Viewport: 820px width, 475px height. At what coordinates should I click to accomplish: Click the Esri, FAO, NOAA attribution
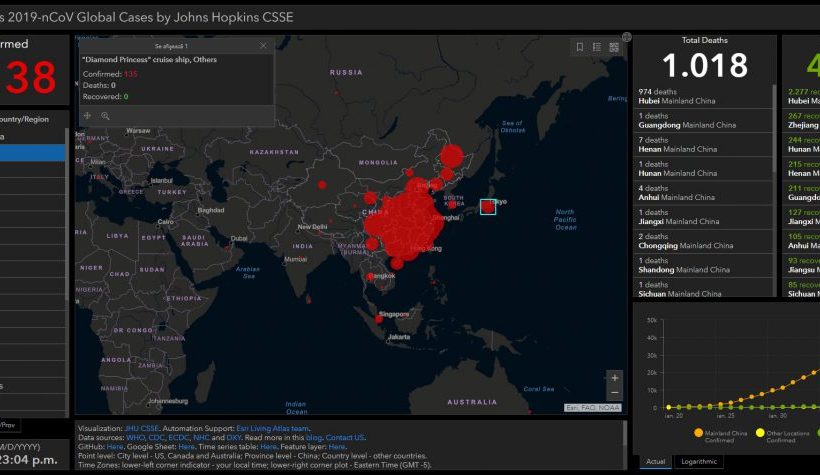point(593,408)
